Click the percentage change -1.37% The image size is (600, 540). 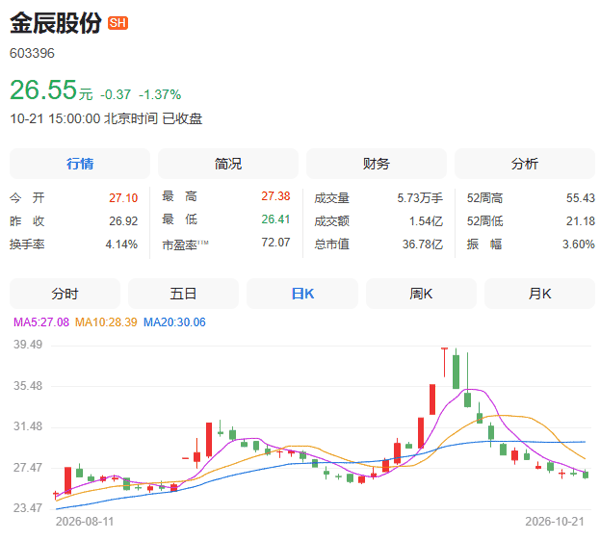[x=160, y=95]
